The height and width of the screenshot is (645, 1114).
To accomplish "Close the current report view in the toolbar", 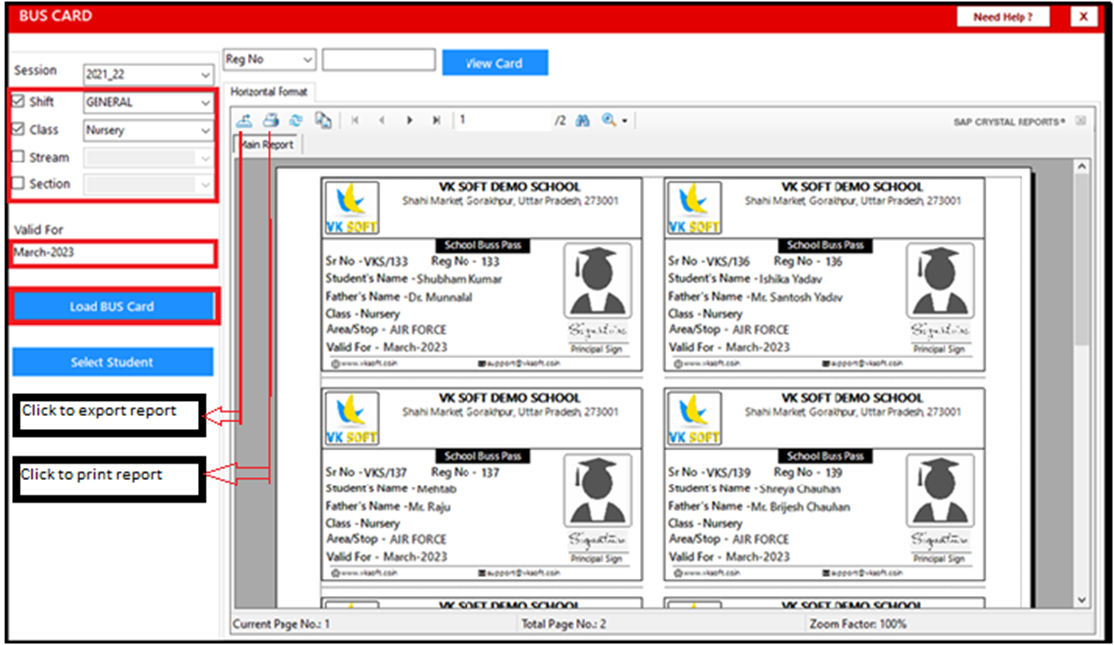I will (x=1081, y=121).
